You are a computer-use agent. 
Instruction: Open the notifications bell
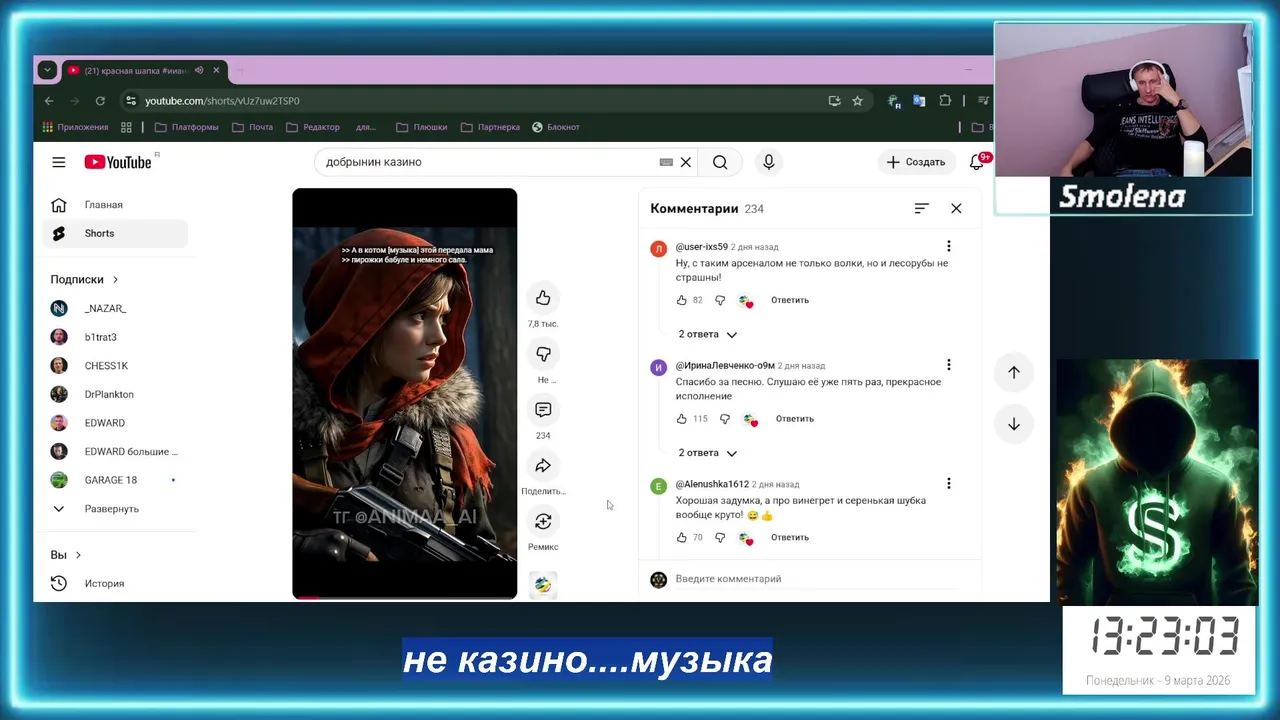pos(977,162)
